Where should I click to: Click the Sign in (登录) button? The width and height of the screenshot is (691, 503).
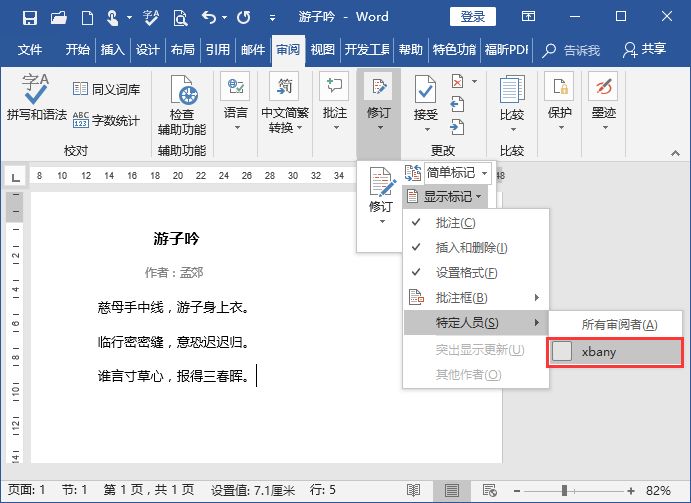click(472, 17)
